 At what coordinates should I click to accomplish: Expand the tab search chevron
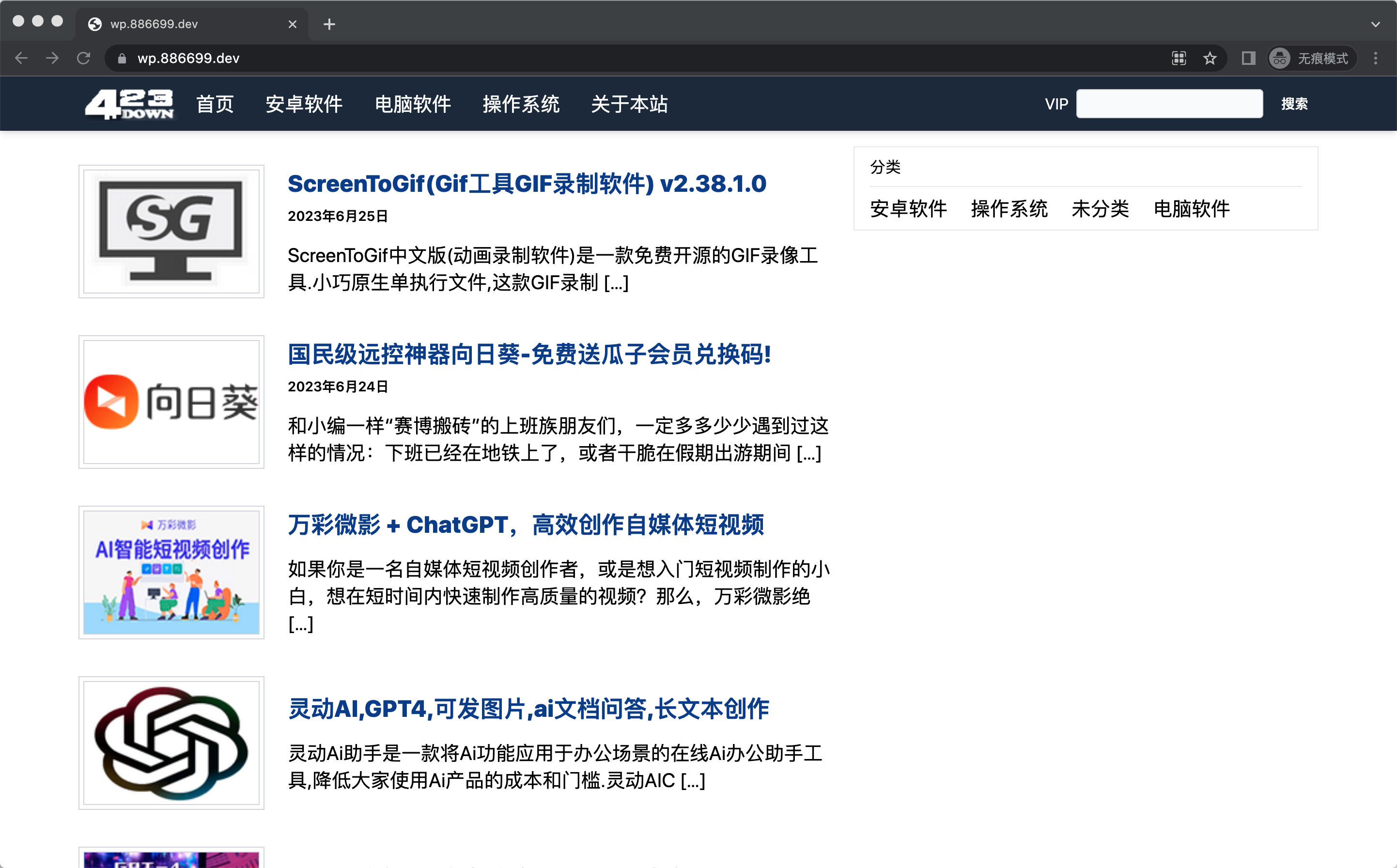1375,24
